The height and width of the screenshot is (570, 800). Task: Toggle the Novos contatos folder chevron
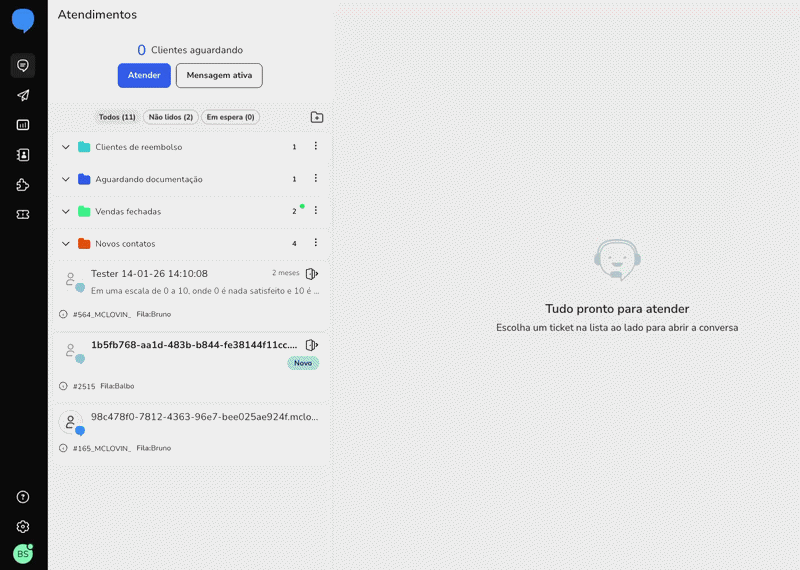(66, 243)
